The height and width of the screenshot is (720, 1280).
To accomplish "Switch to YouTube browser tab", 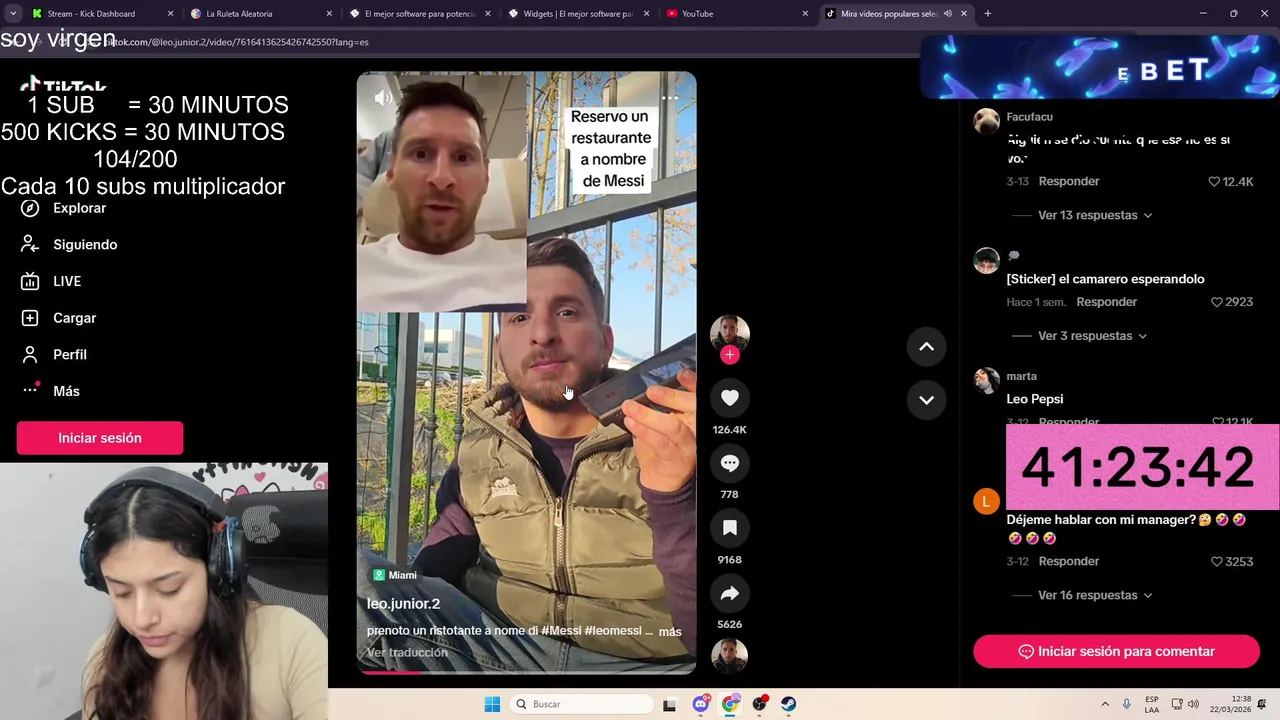I will pos(736,14).
